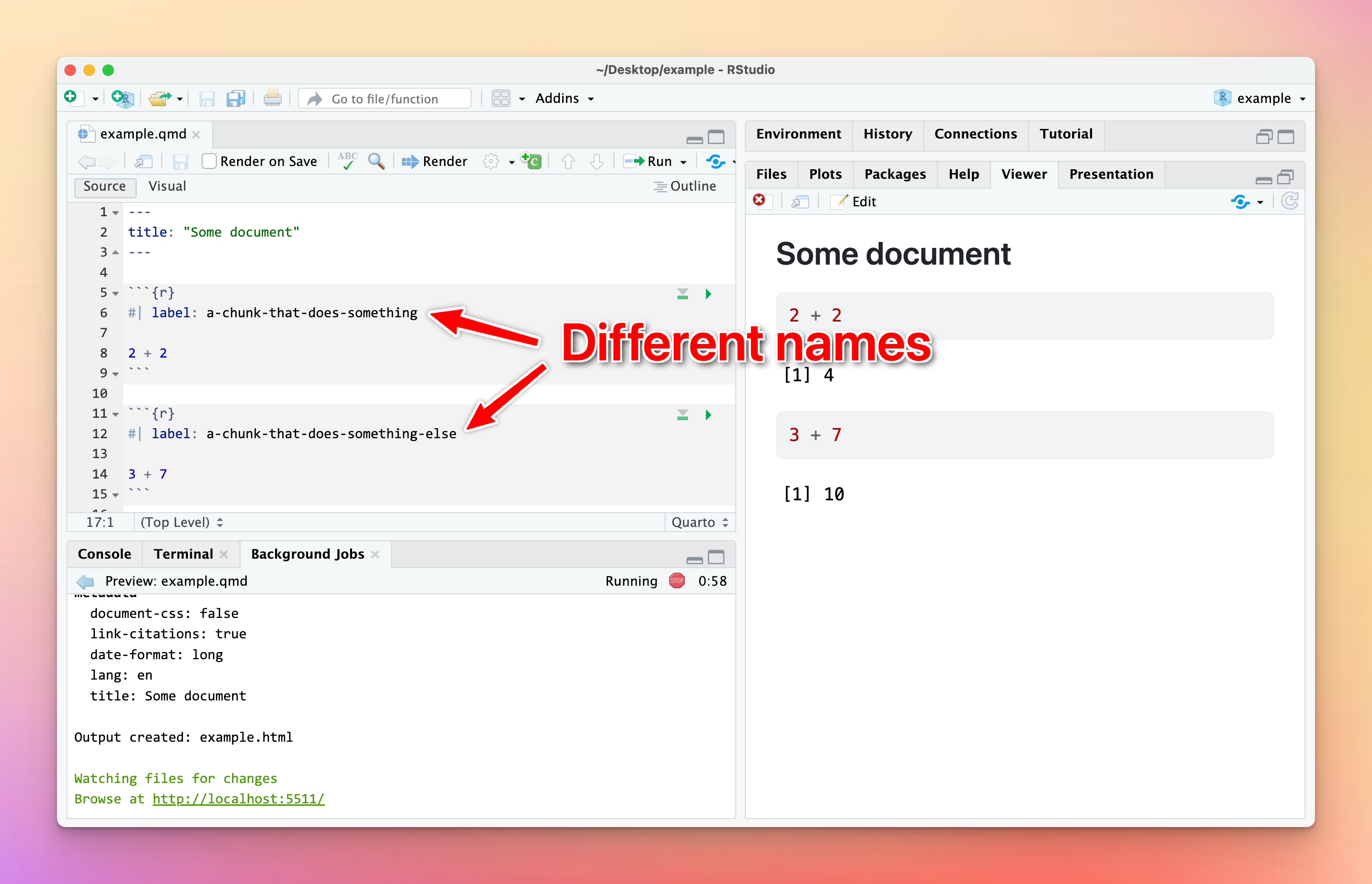
Task: Click the spell check ABC icon
Action: coord(347,161)
